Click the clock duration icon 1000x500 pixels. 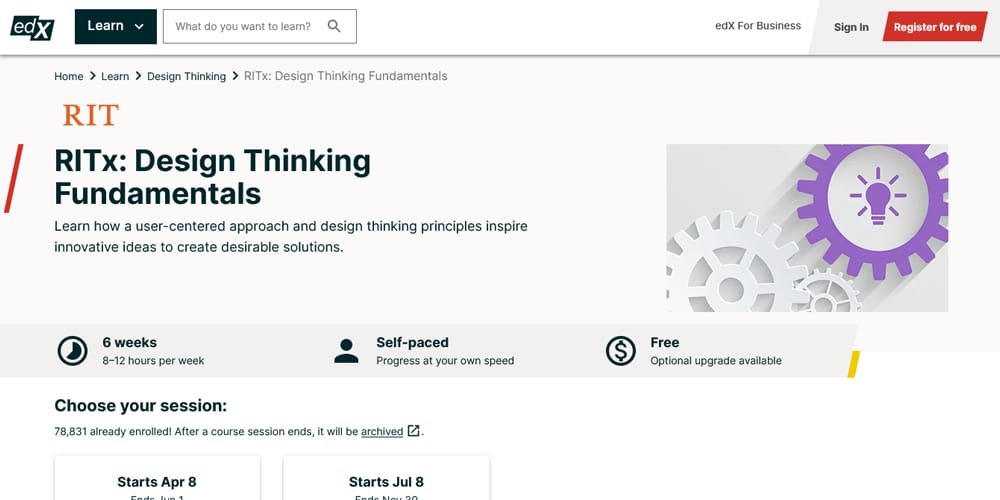[73, 351]
